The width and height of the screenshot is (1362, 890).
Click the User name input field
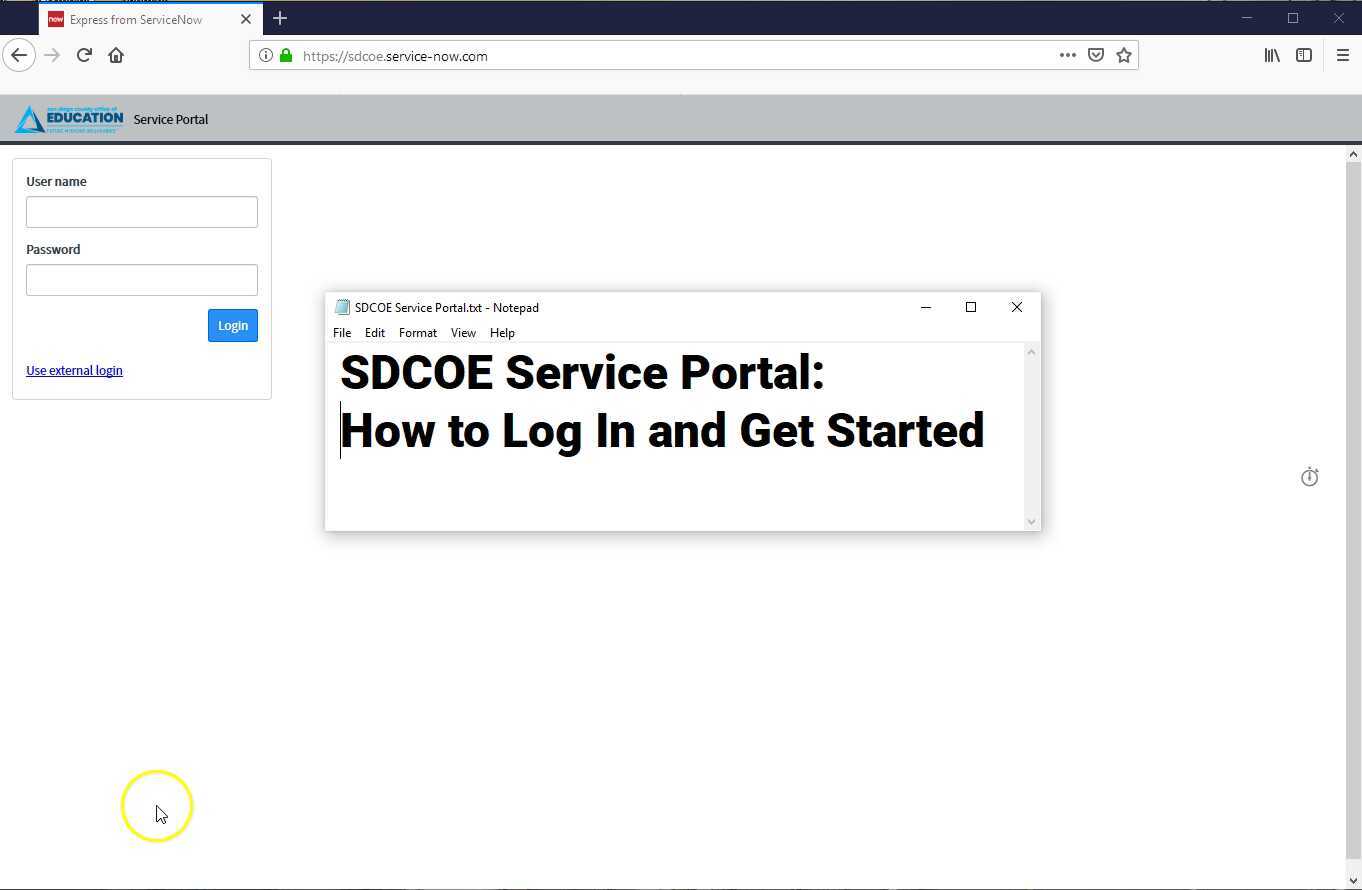pyautogui.click(x=141, y=211)
